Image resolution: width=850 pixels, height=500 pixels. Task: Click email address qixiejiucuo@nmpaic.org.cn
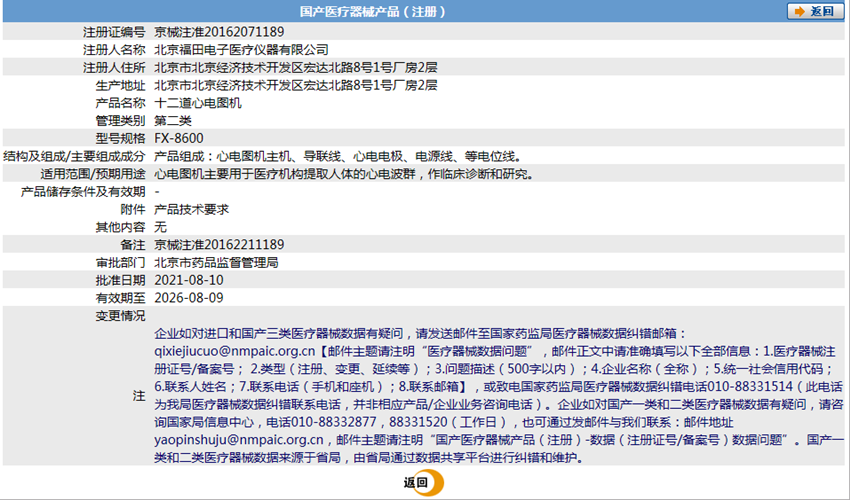(x=234, y=351)
